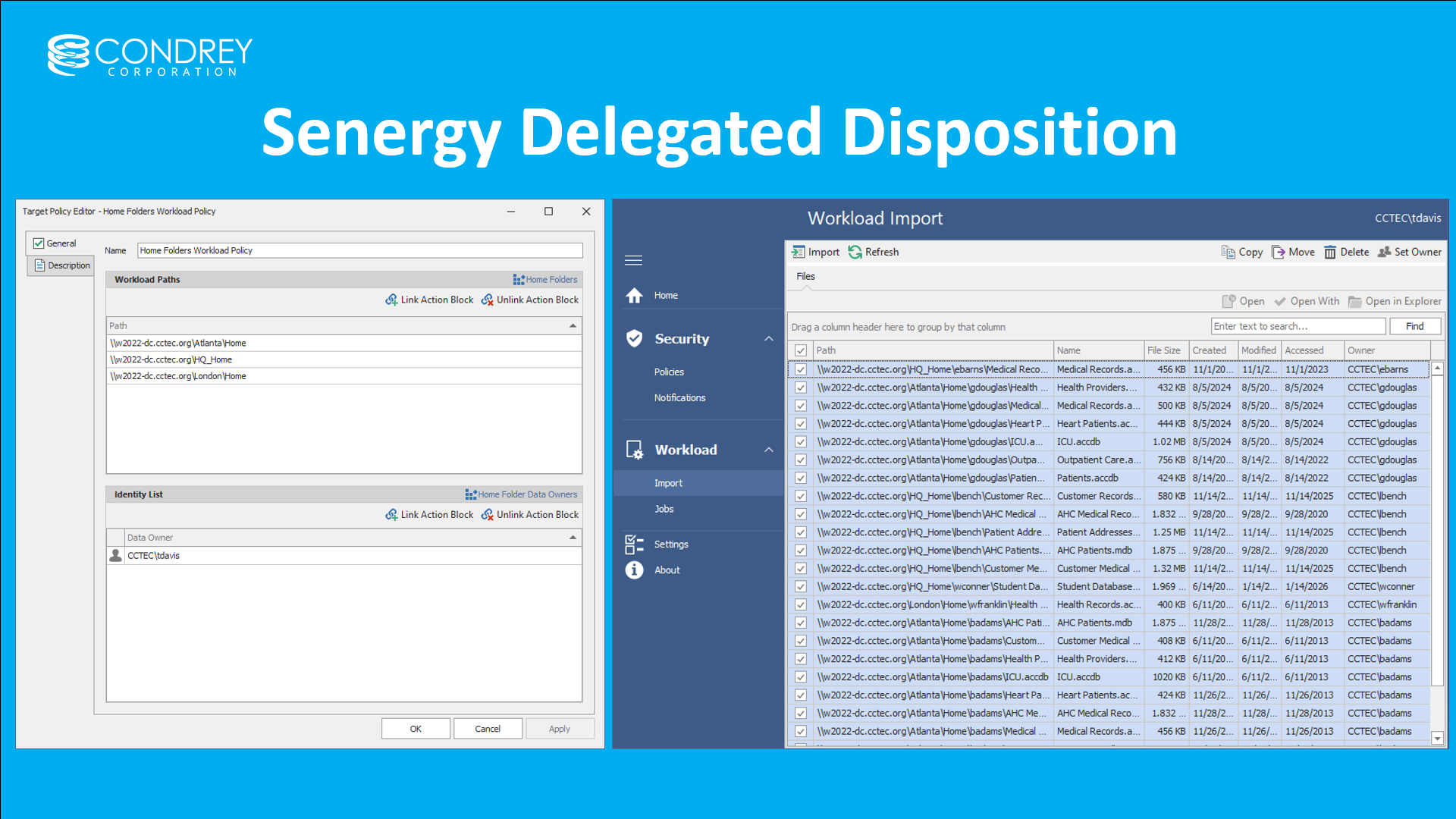Viewport: 1456px width, 819px height.
Task: Uncheck the gdouglas ICU.accdb row checkbox
Action: (x=801, y=441)
